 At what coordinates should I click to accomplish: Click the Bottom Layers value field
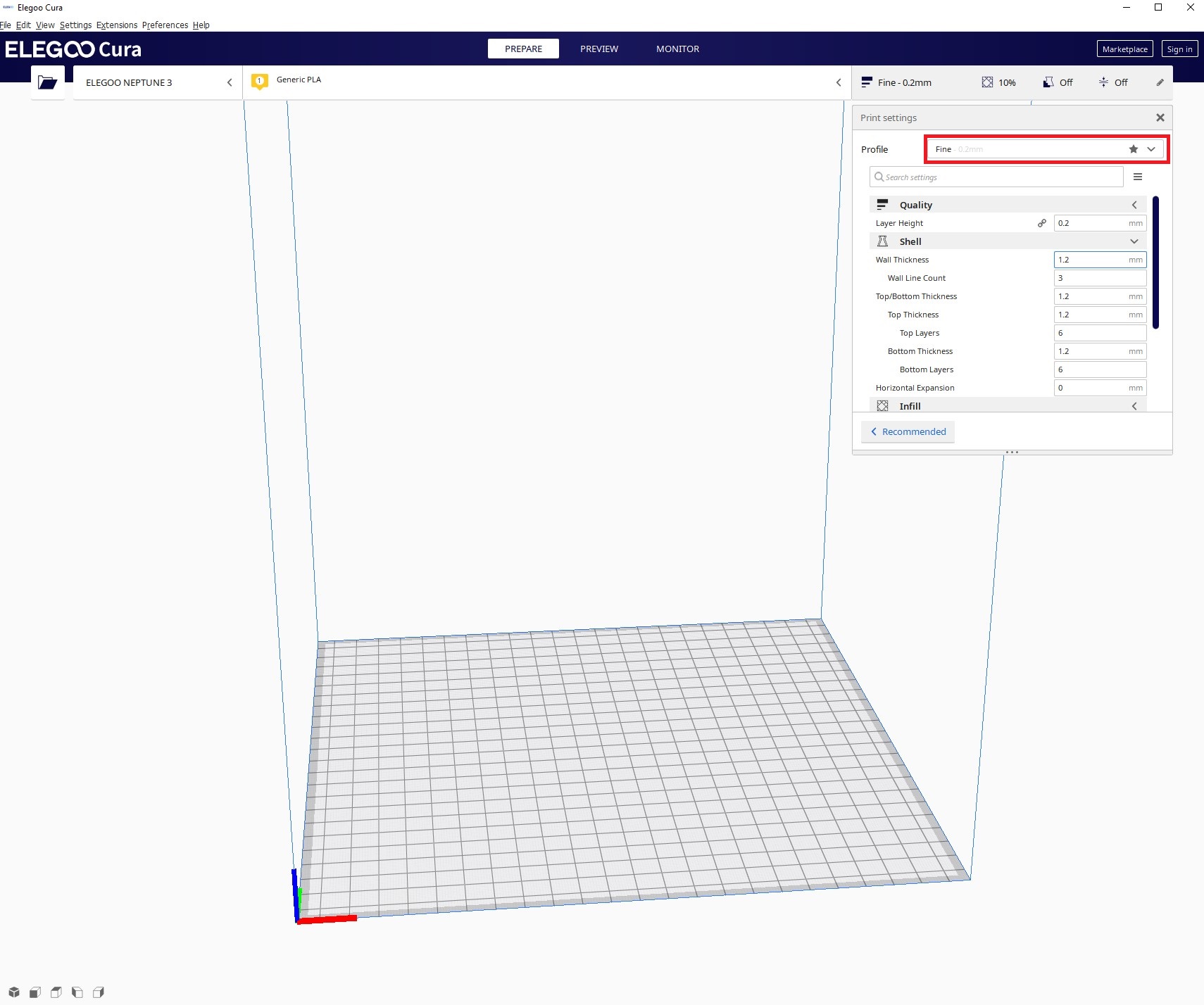(x=1100, y=369)
